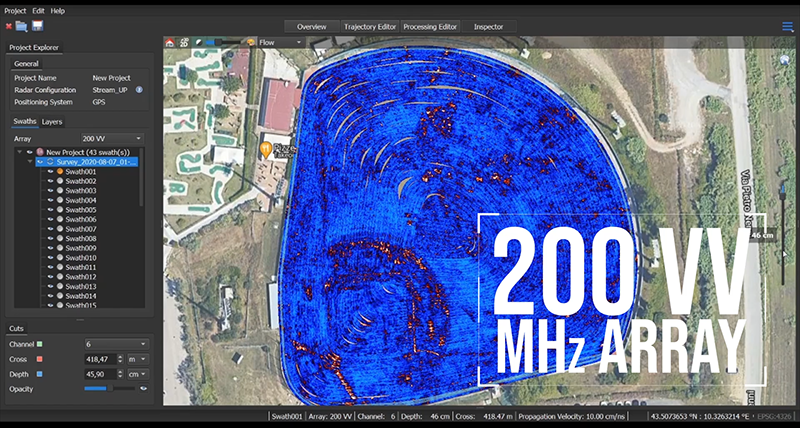This screenshot has width=800, height=428.
Task: Hide Swath006 using its eye icon
Action: click(51, 219)
